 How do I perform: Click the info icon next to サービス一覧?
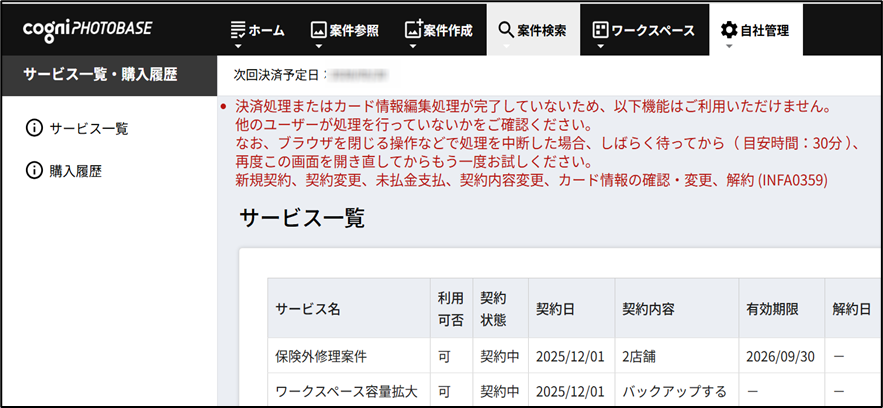pyautogui.click(x=34, y=128)
